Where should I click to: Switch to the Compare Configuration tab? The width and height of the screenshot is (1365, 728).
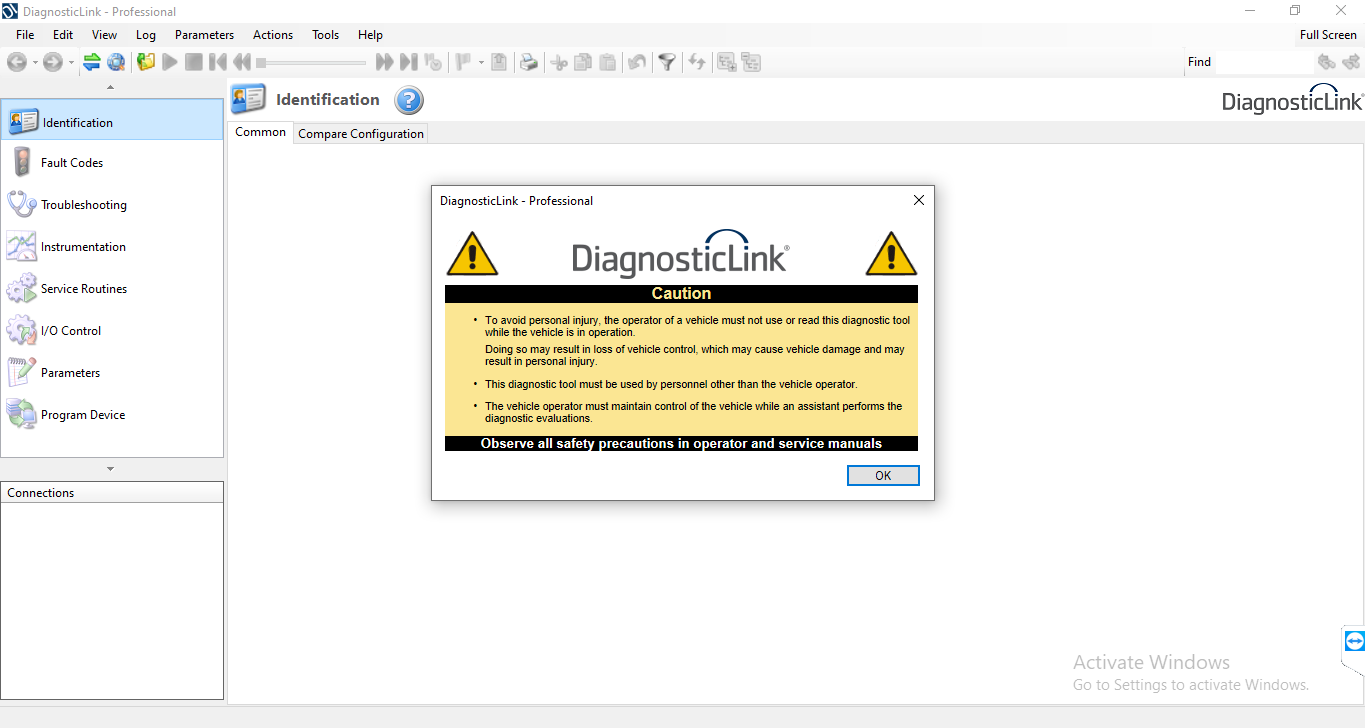coord(361,133)
